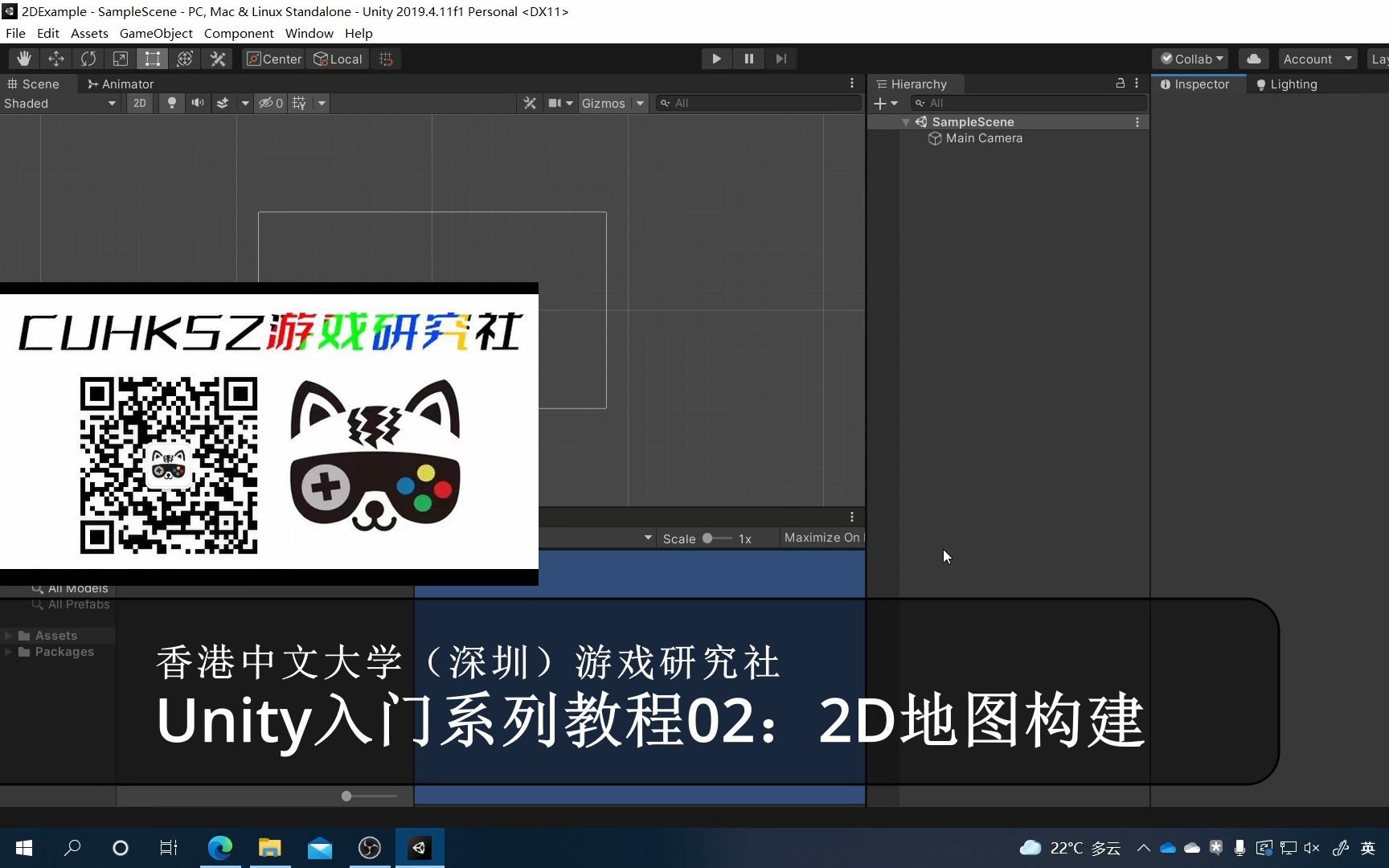Screen dimensions: 1389x868
Task: Select the Scale tool
Action: 121,59
